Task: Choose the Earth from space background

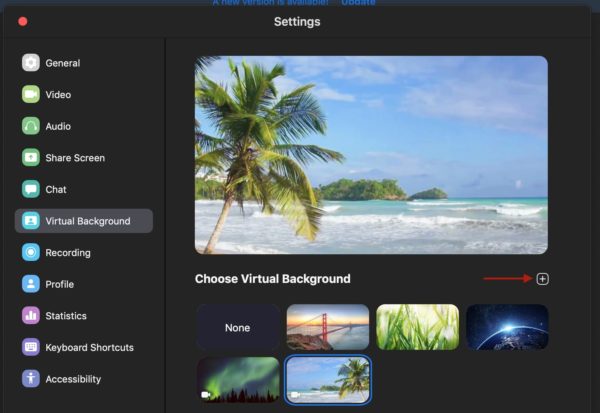Action: point(507,327)
